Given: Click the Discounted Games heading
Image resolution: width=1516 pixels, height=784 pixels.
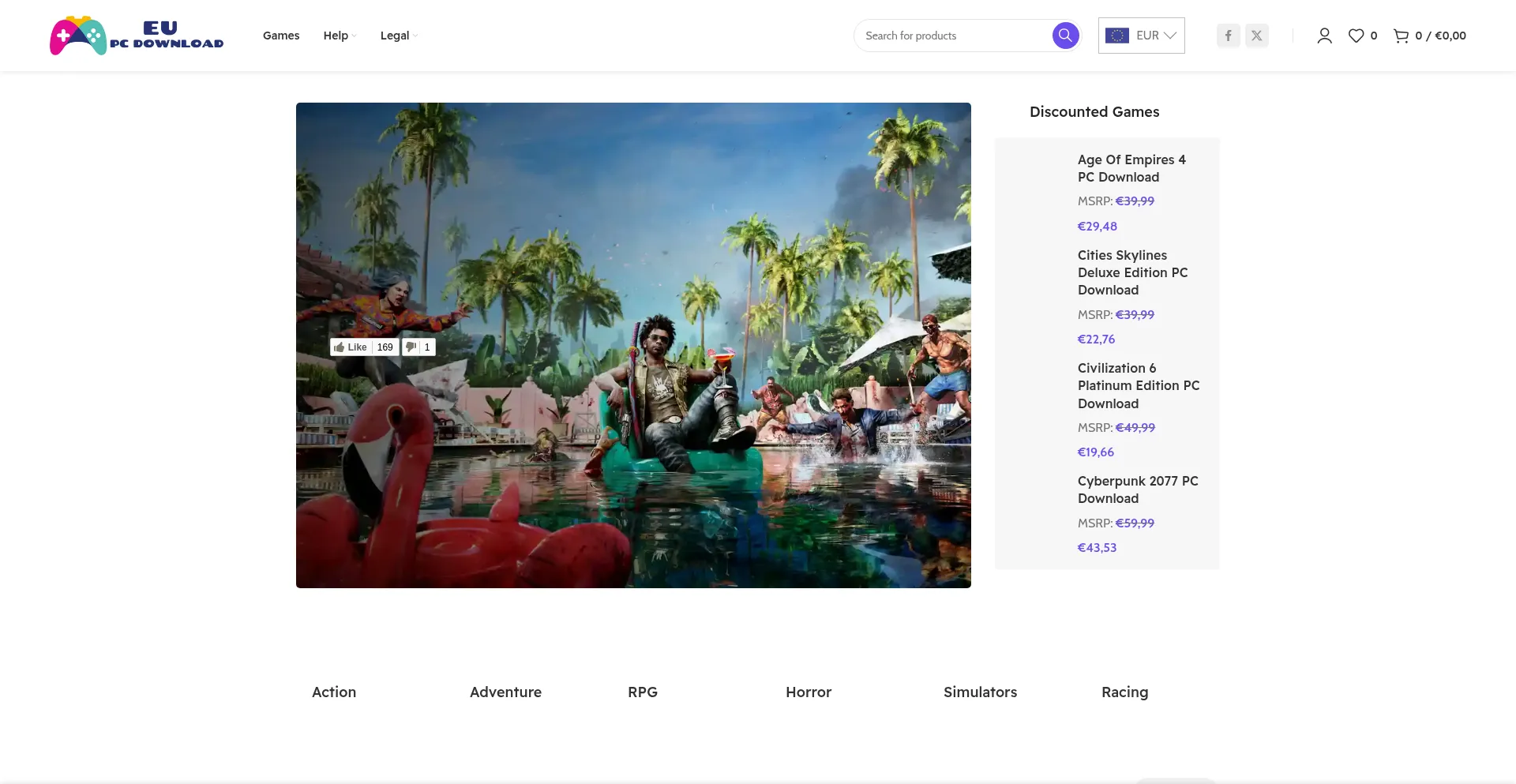Looking at the screenshot, I should [1094, 112].
